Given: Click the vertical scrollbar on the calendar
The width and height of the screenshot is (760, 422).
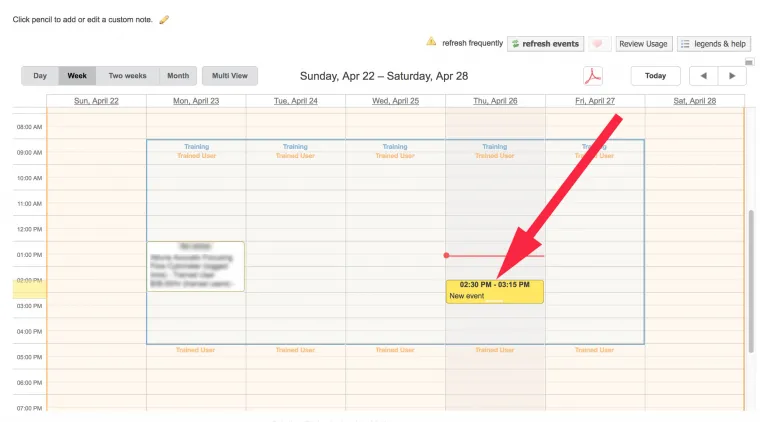Looking at the screenshot, I should coord(750,280).
